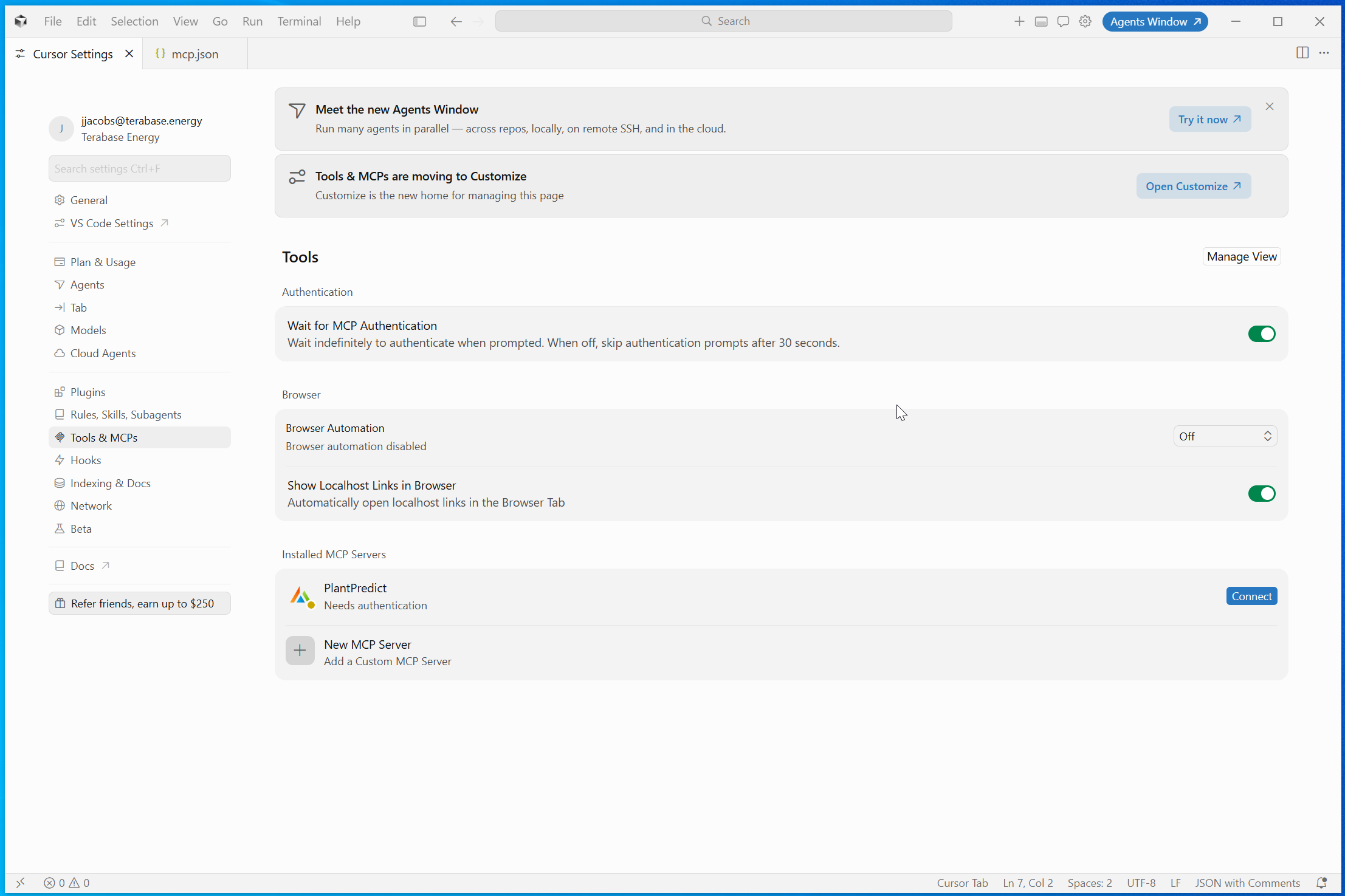Open Plan & Usage section
The height and width of the screenshot is (896, 1345).
140,262
